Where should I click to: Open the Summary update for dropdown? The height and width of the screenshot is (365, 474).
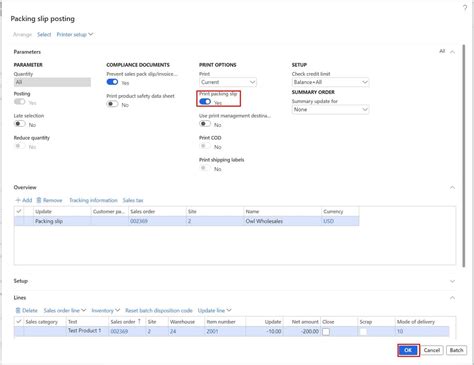click(330, 109)
